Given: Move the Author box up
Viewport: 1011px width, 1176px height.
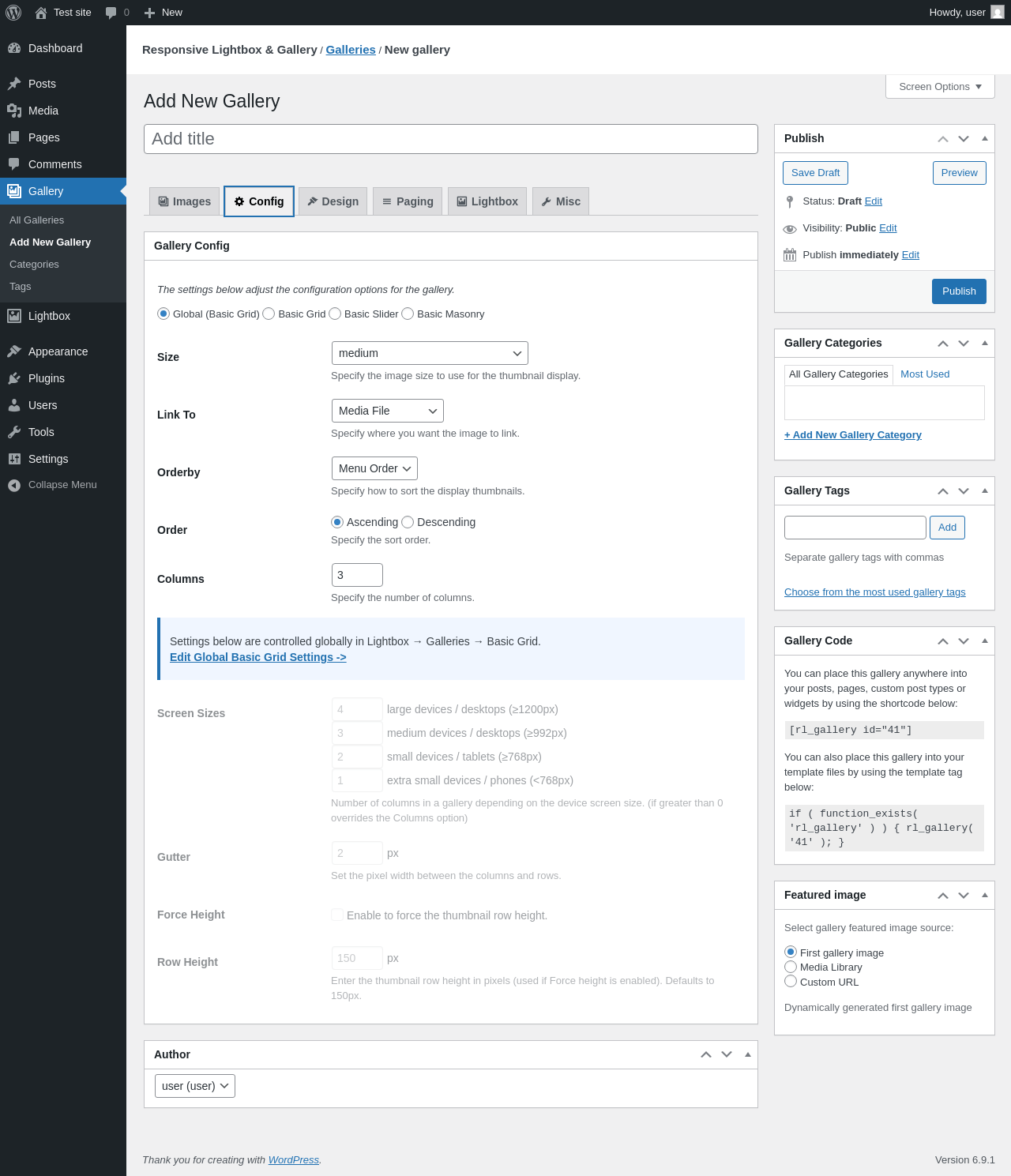Looking at the screenshot, I should 706,1055.
